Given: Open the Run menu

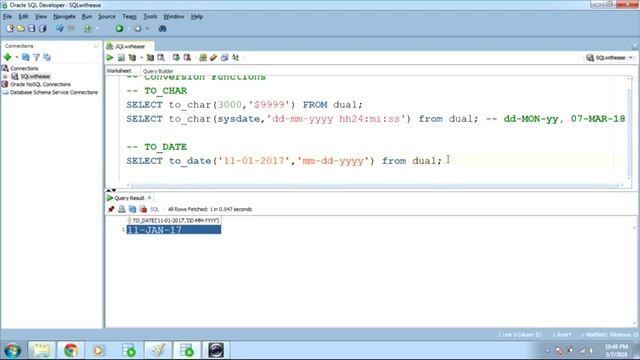Looking at the screenshot, I should pyautogui.click(x=87, y=16).
